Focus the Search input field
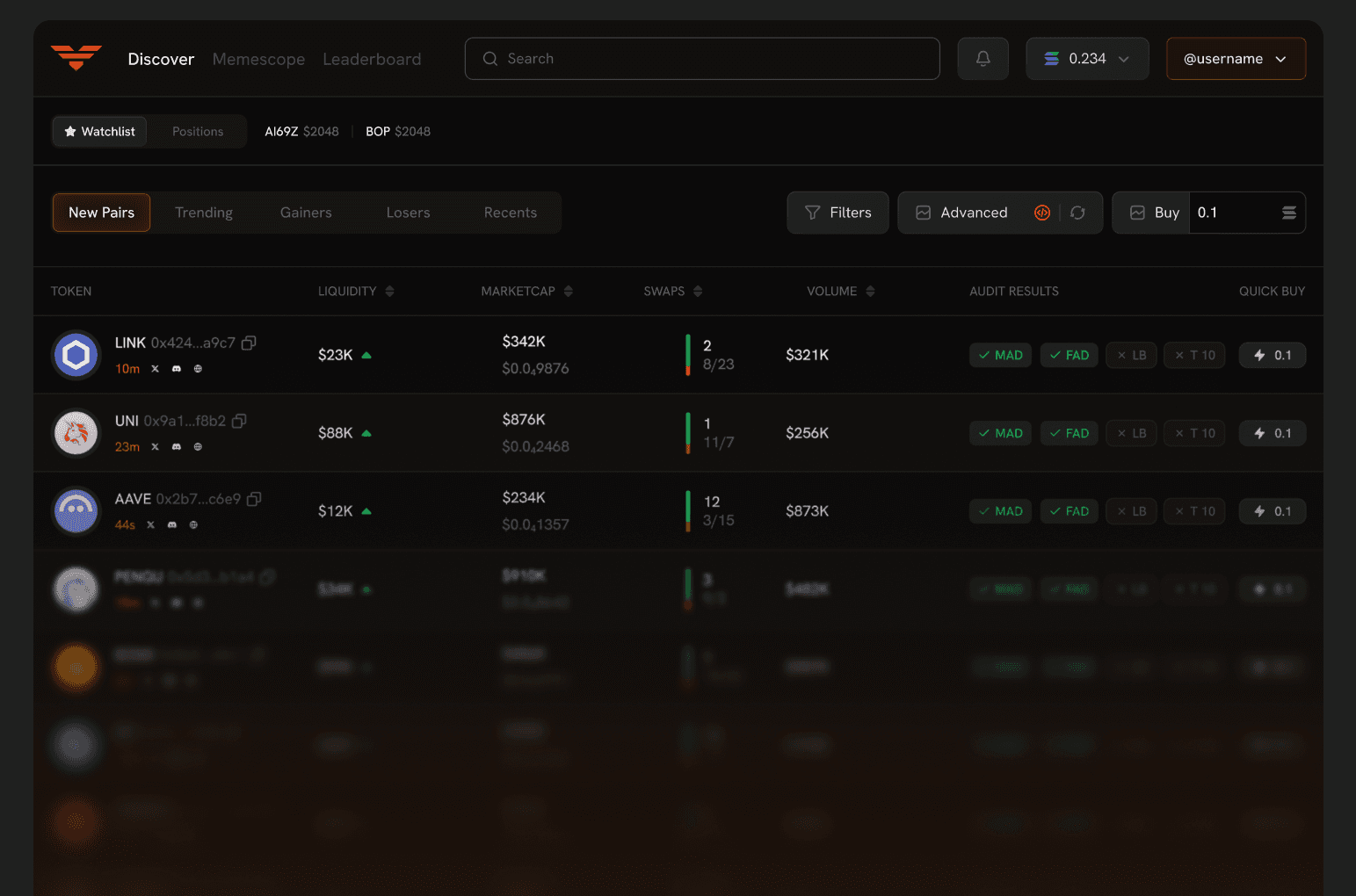Viewport: 1356px width, 896px height. [702, 59]
